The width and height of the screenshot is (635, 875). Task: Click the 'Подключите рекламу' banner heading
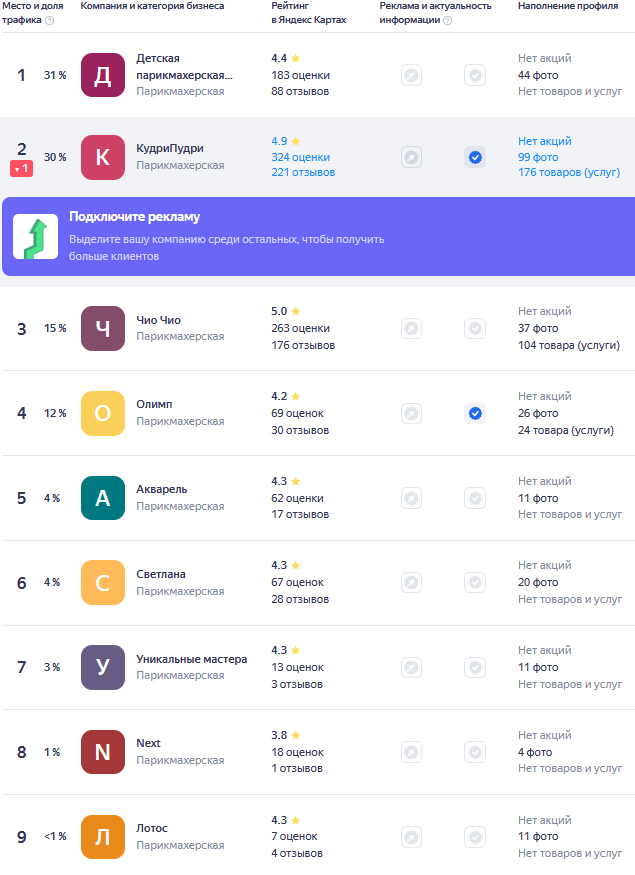[x=134, y=217]
